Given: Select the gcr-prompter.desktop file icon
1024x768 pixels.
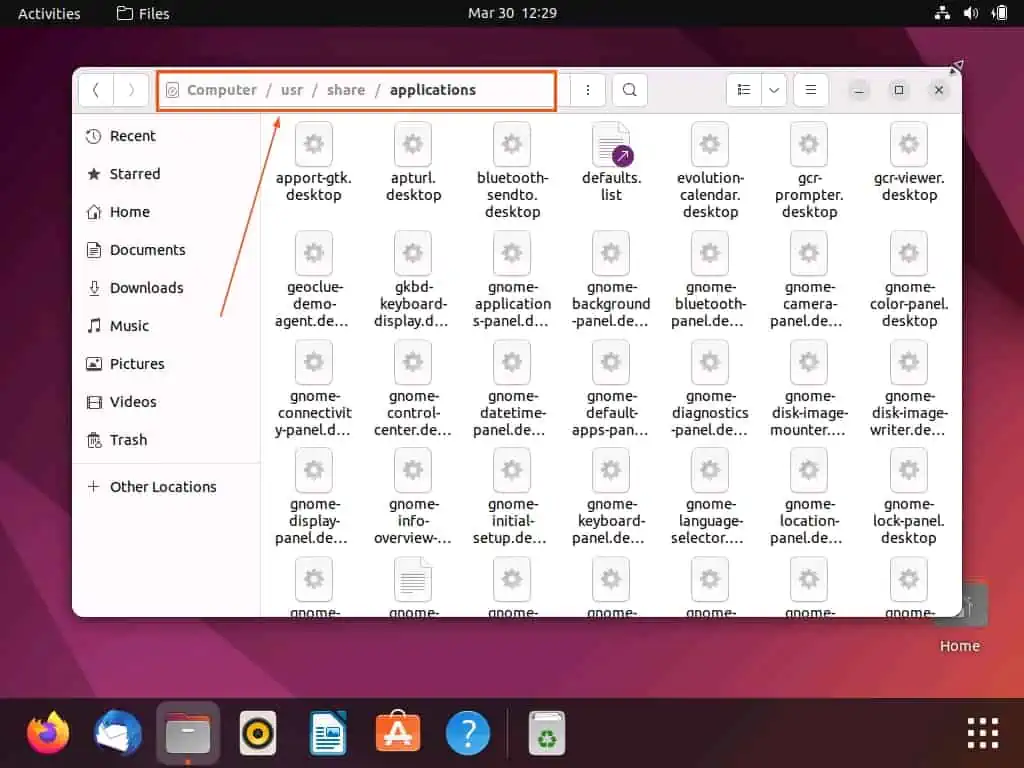Looking at the screenshot, I should click(x=809, y=144).
